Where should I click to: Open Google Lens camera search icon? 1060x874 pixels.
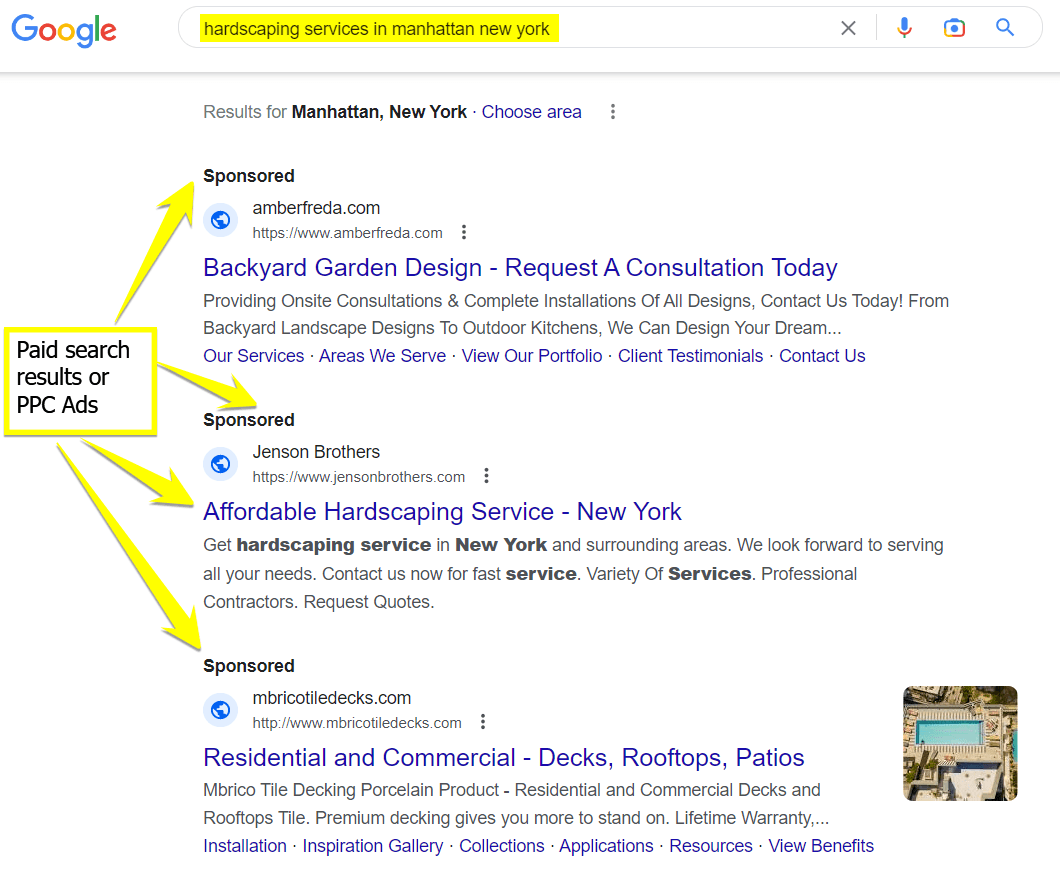click(x=954, y=28)
